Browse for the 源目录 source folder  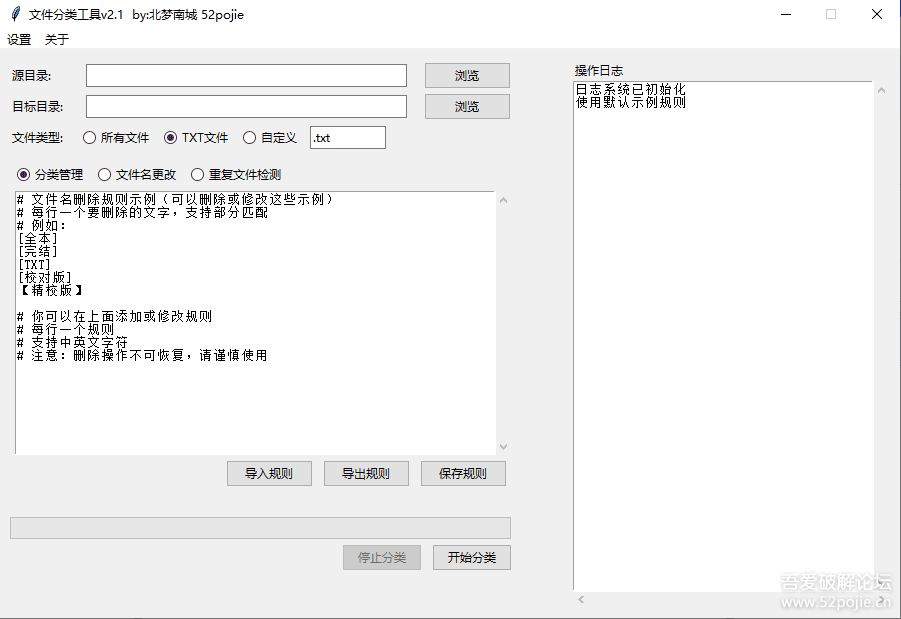click(x=467, y=74)
